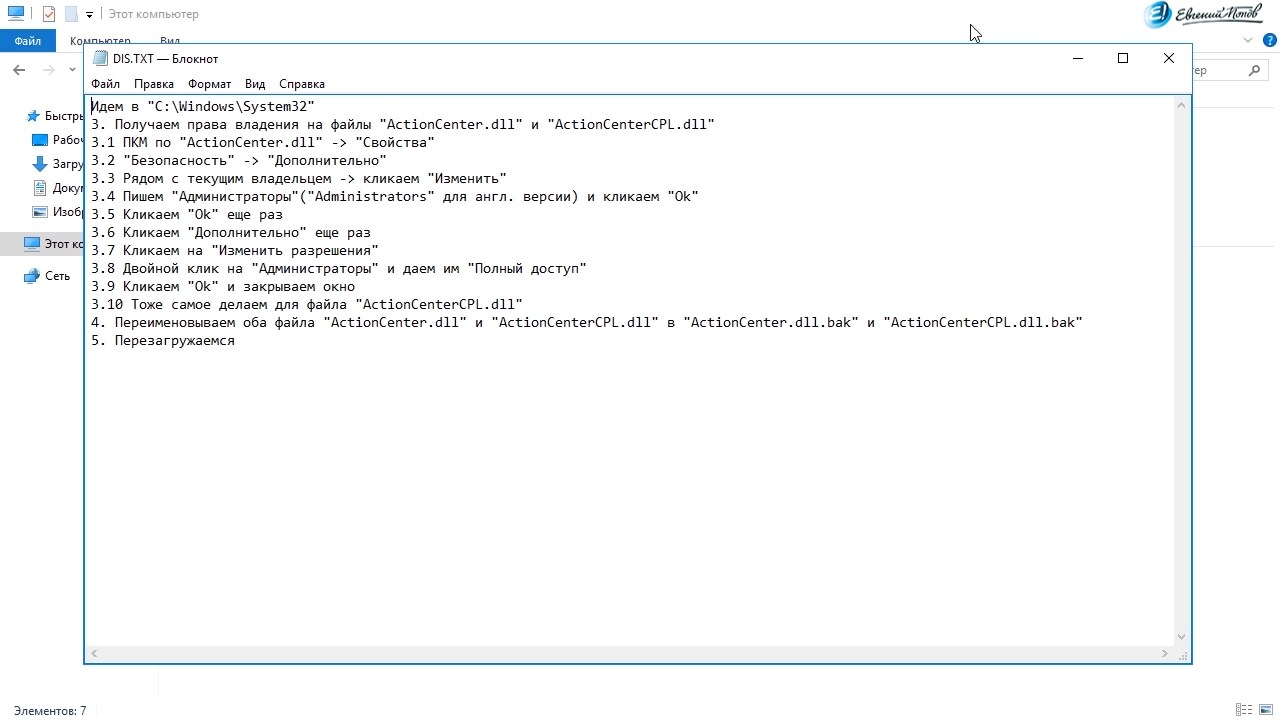Click the 'Этот компьютер' Explorer window title
Screen dimensions: 1280x720
[154, 14]
